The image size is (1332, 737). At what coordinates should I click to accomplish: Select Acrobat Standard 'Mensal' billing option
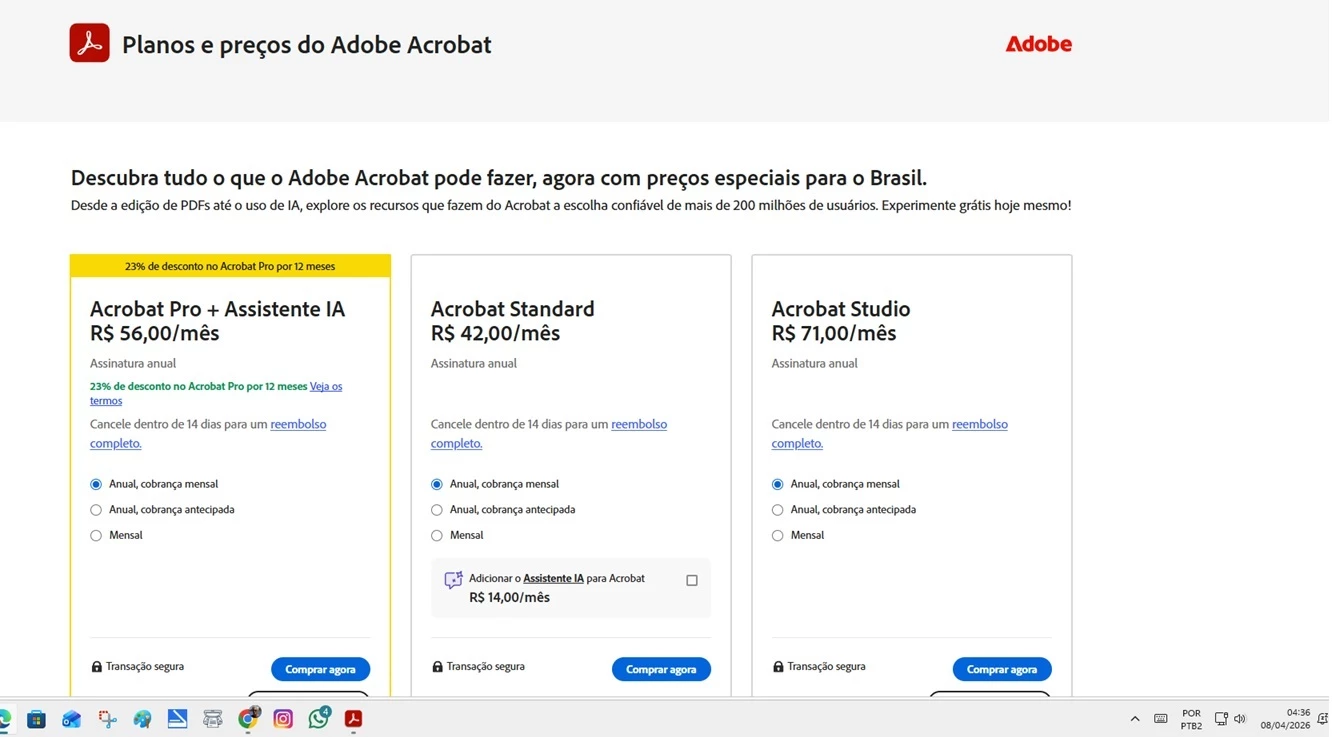437,536
